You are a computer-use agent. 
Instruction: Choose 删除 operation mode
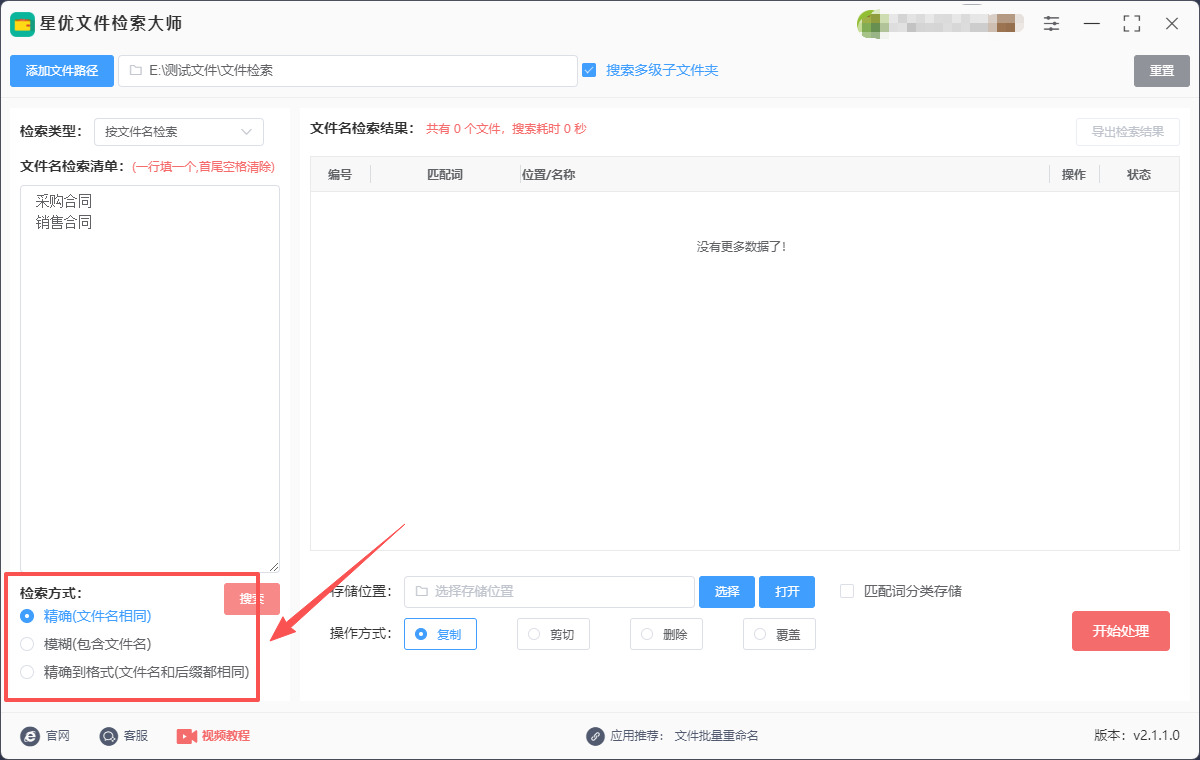coord(666,634)
